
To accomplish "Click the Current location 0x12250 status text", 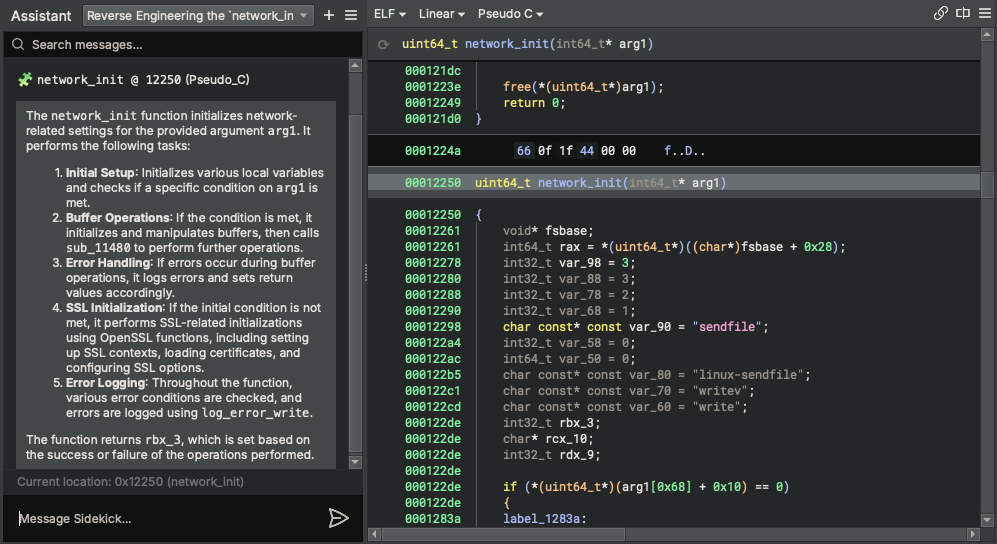I will pyautogui.click(x=130, y=482).
